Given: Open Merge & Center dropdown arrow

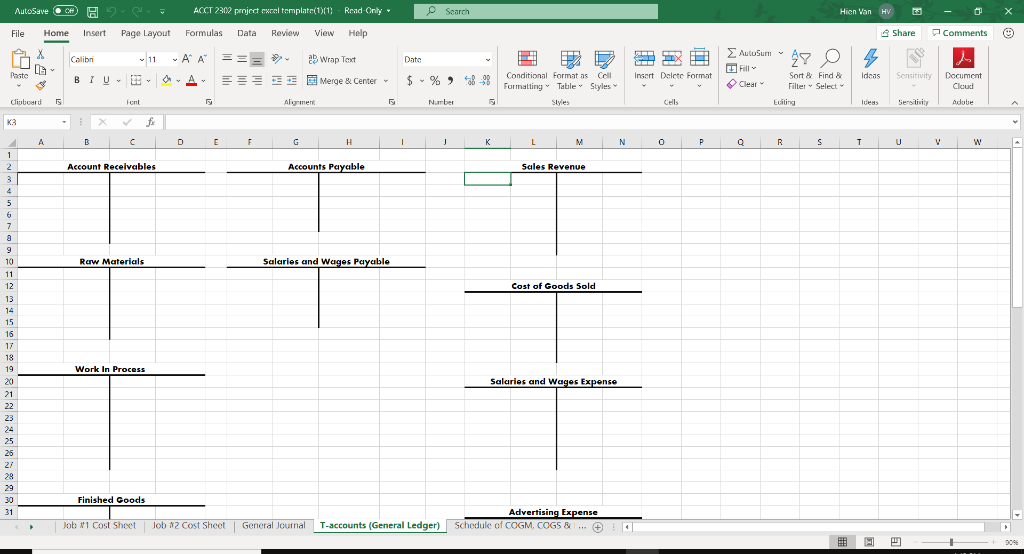Looking at the screenshot, I should click(386, 81).
